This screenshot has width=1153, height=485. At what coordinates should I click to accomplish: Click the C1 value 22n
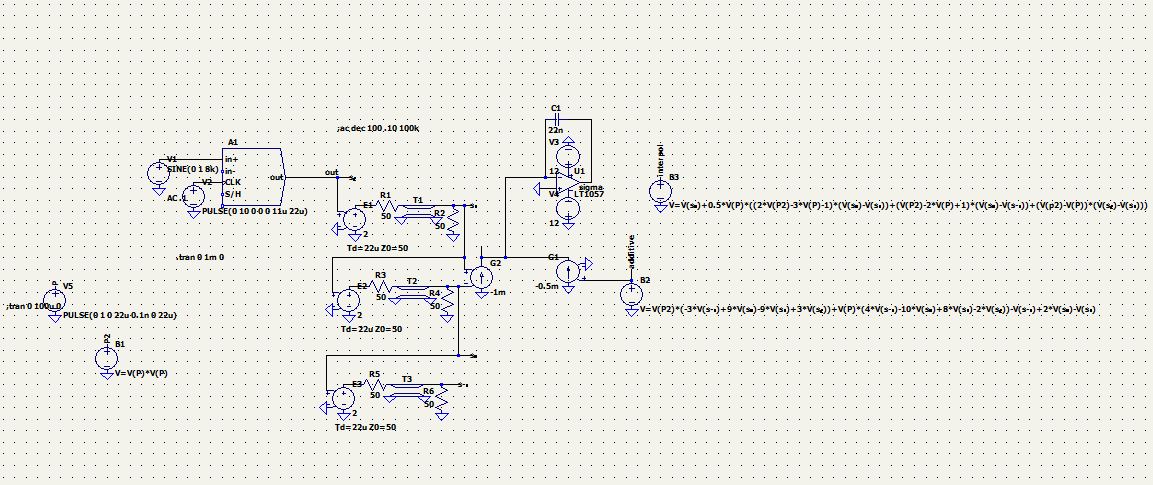pos(556,130)
